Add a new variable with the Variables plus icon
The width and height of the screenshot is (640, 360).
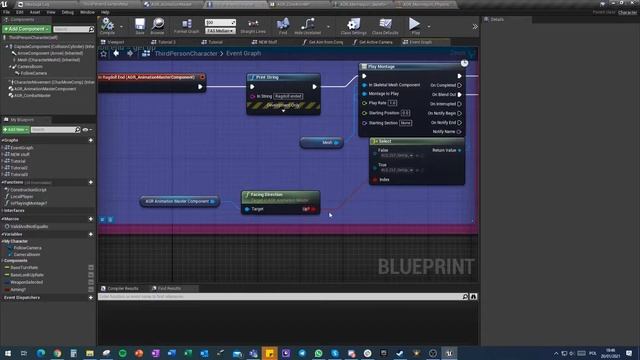91,234
